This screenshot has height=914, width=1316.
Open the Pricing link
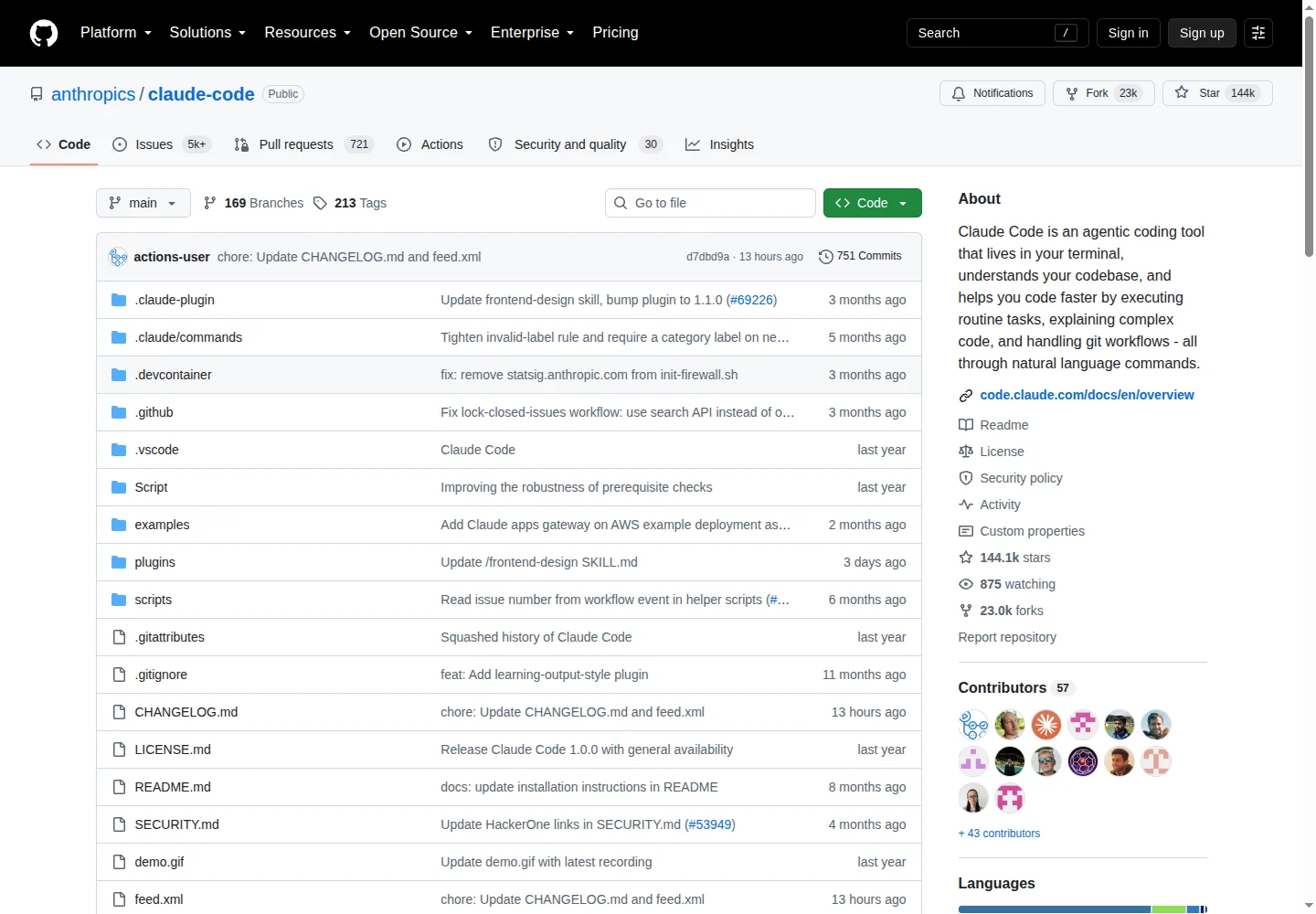coord(616,33)
